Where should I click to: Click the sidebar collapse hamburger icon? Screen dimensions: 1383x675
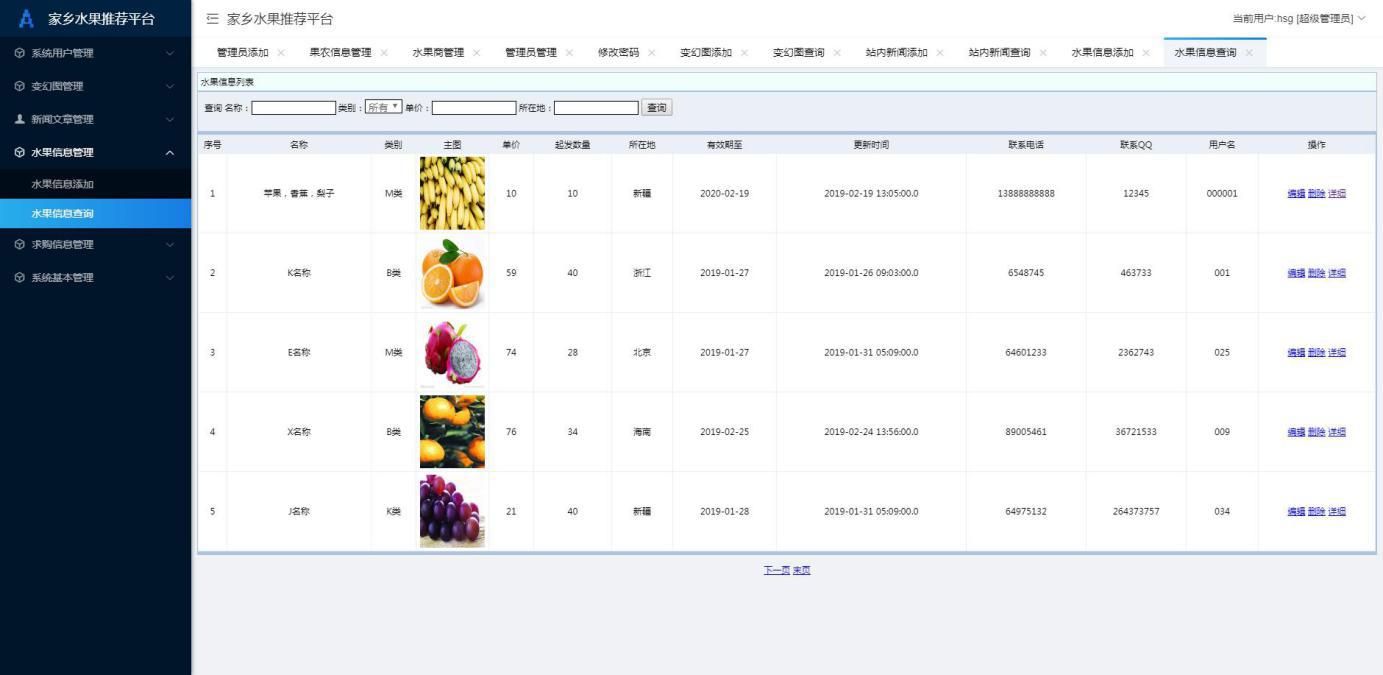click(212, 19)
